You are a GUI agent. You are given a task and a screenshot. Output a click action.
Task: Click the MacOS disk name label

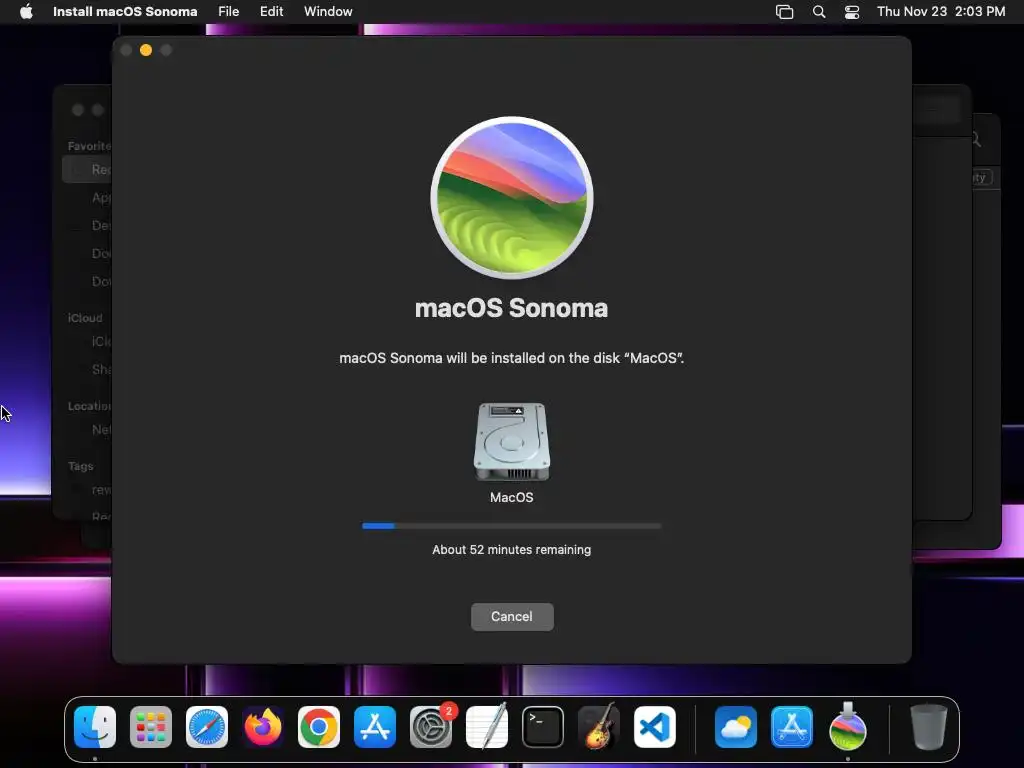click(x=511, y=498)
